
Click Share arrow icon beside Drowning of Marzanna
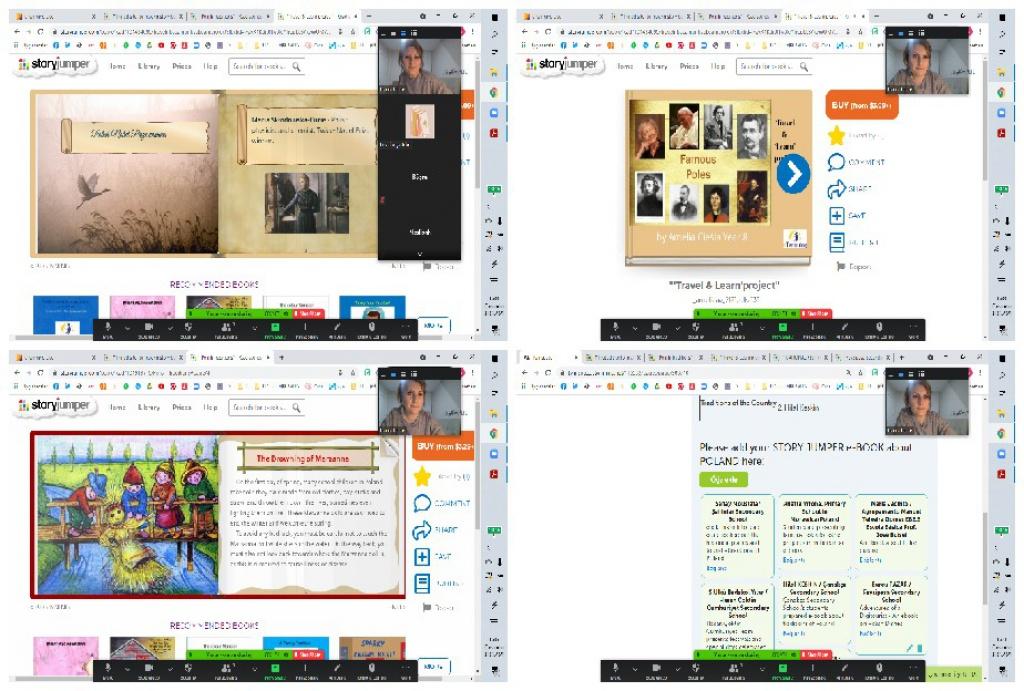(422, 530)
